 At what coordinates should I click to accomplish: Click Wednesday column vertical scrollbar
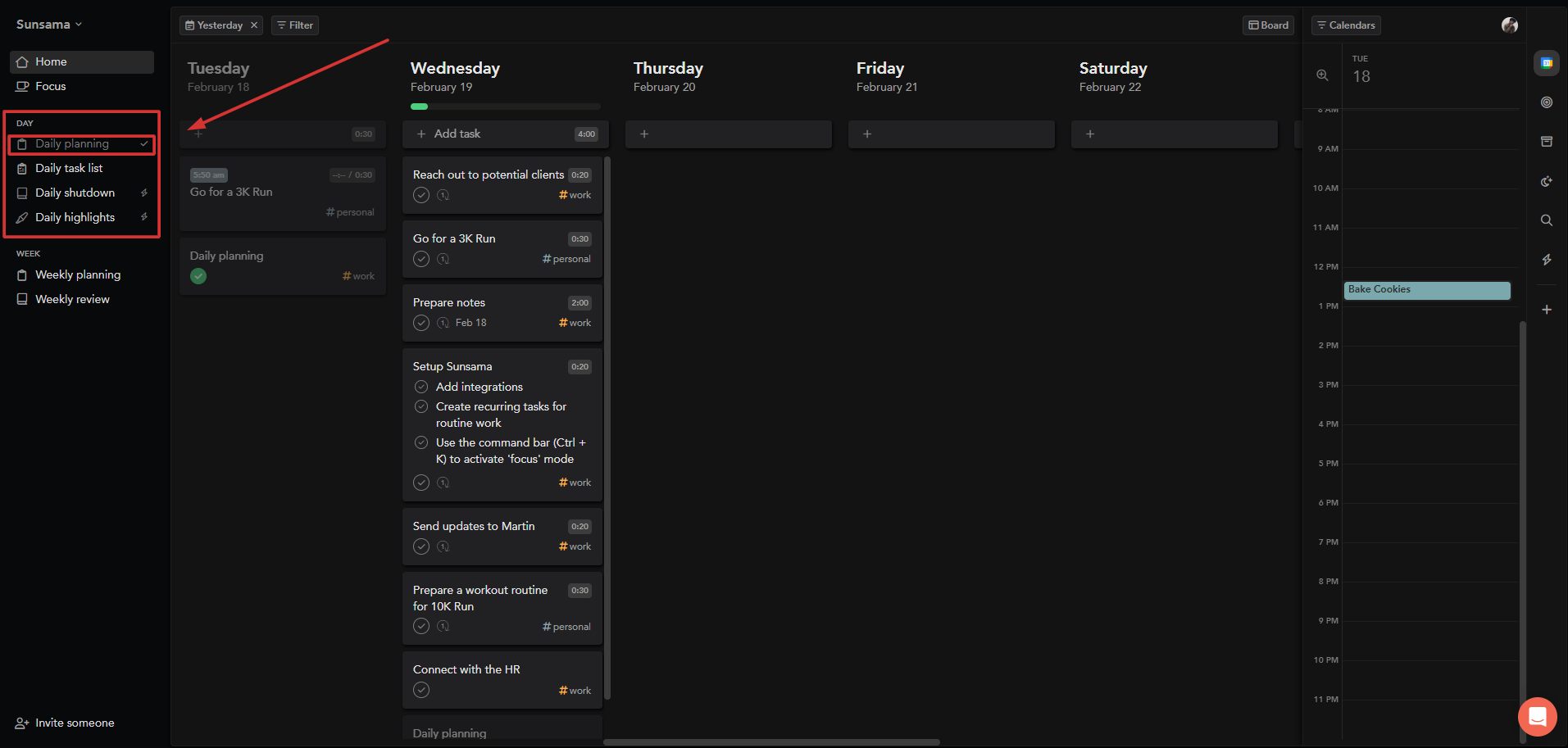click(607, 428)
